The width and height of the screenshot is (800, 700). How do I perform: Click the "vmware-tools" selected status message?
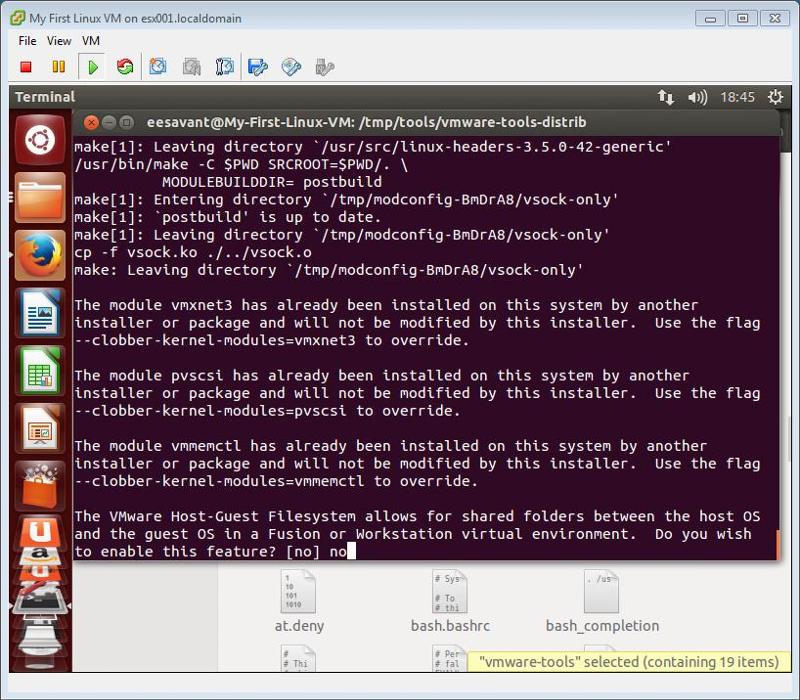[x=629, y=662]
